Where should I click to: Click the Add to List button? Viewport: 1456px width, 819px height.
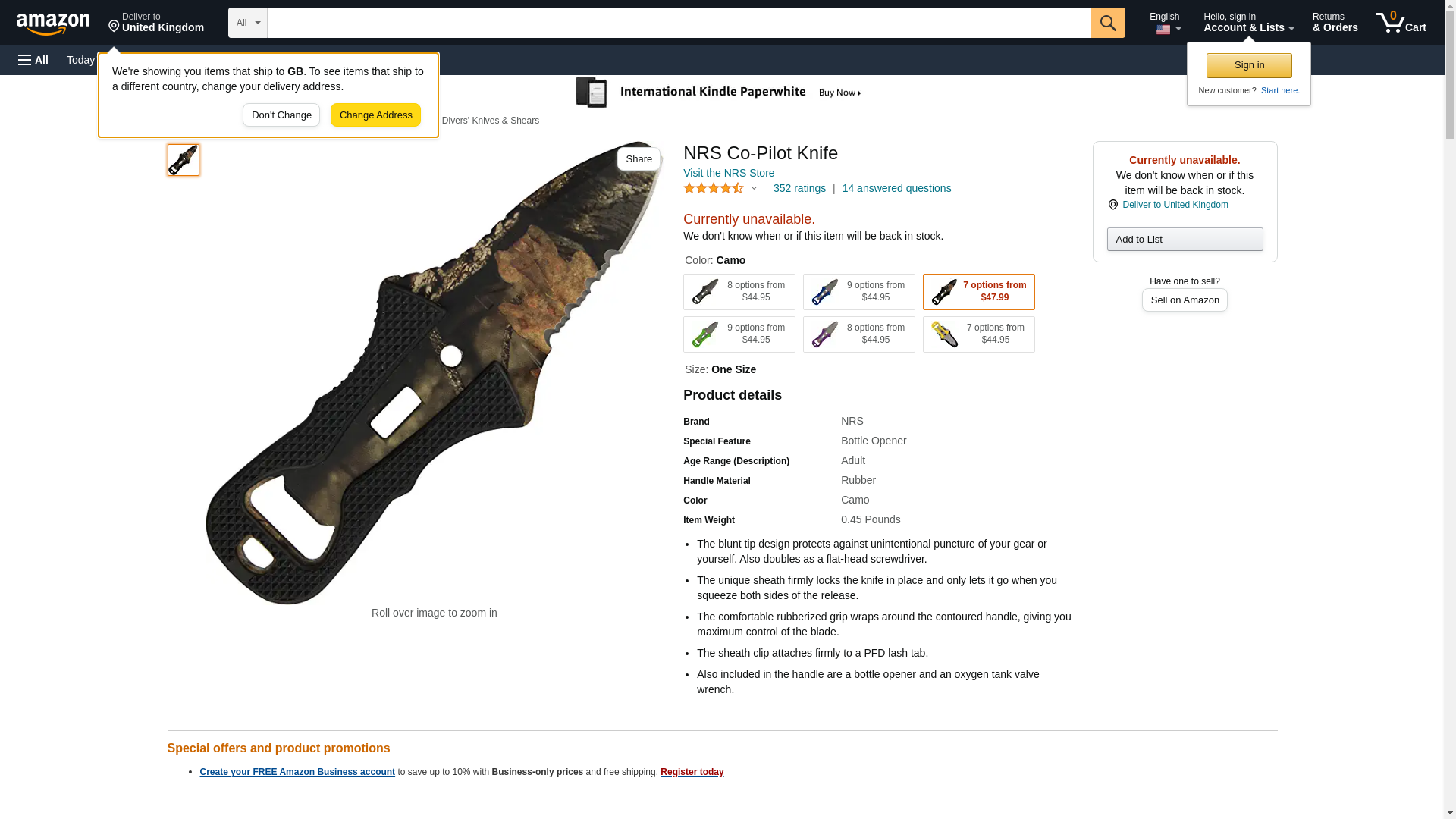pyautogui.click(x=1185, y=240)
